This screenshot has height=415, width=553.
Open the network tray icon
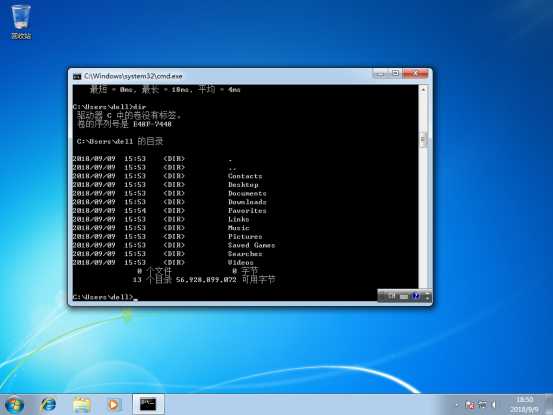[x=482, y=405]
